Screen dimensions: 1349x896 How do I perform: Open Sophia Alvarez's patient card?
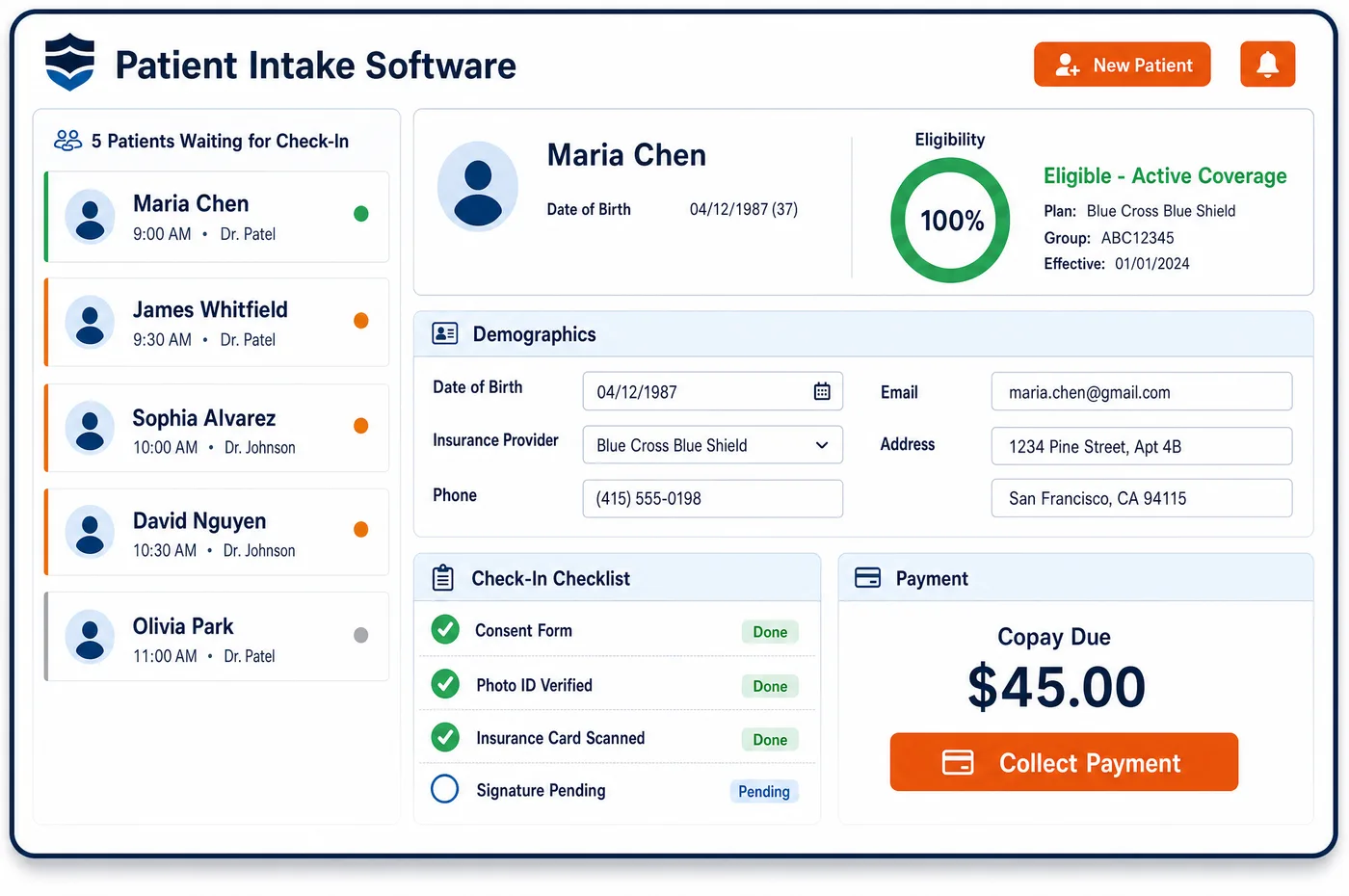coord(217,428)
